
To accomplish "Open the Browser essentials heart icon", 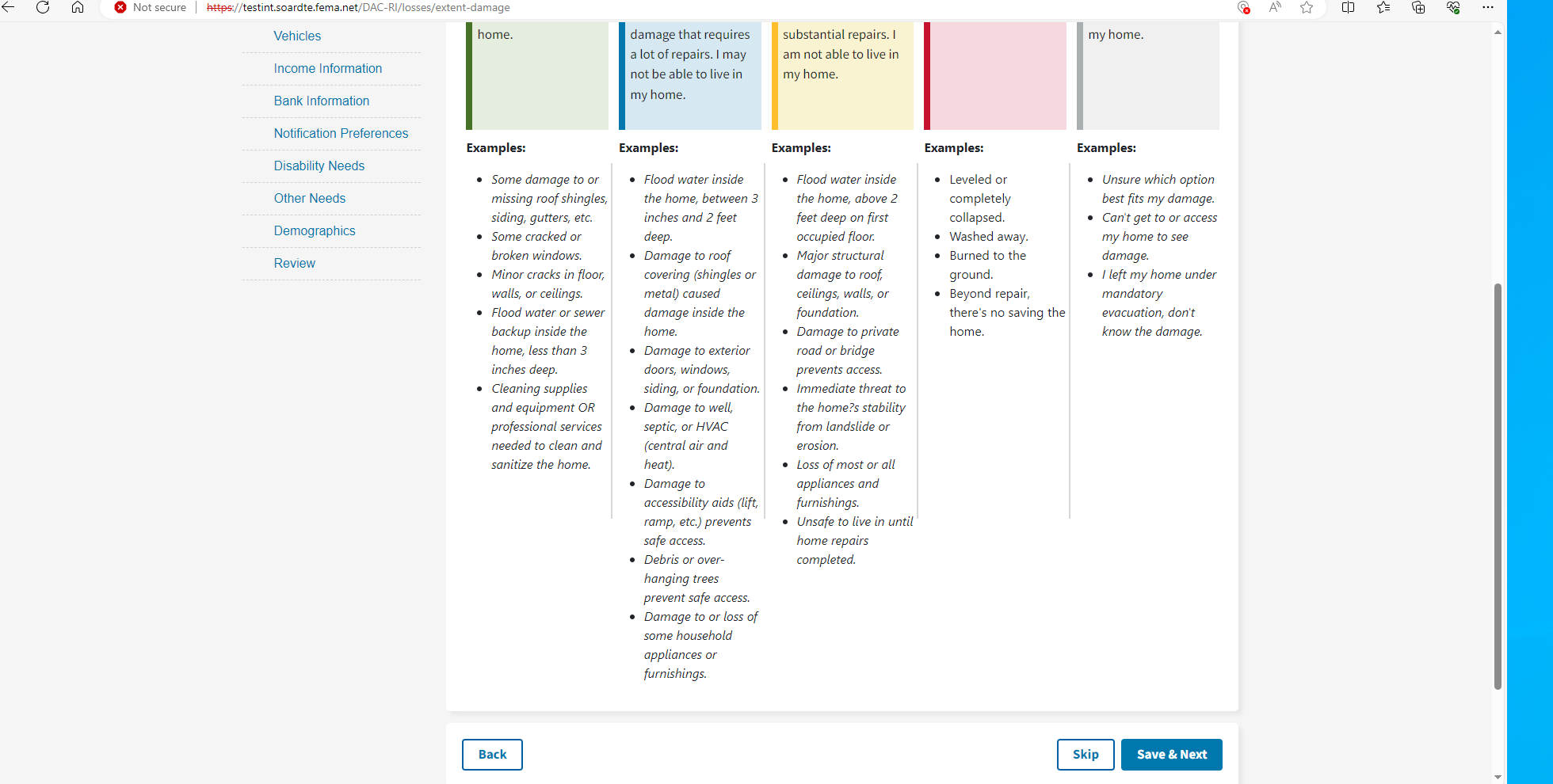I will pyautogui.click(x=1453, y=8).
